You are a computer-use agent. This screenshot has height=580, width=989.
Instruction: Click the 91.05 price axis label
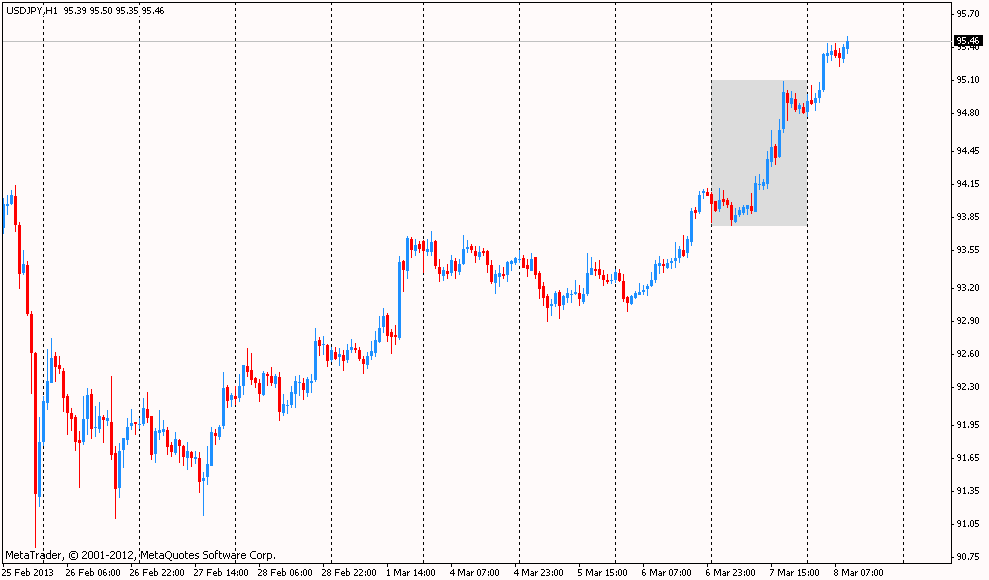tap(968, 524)
